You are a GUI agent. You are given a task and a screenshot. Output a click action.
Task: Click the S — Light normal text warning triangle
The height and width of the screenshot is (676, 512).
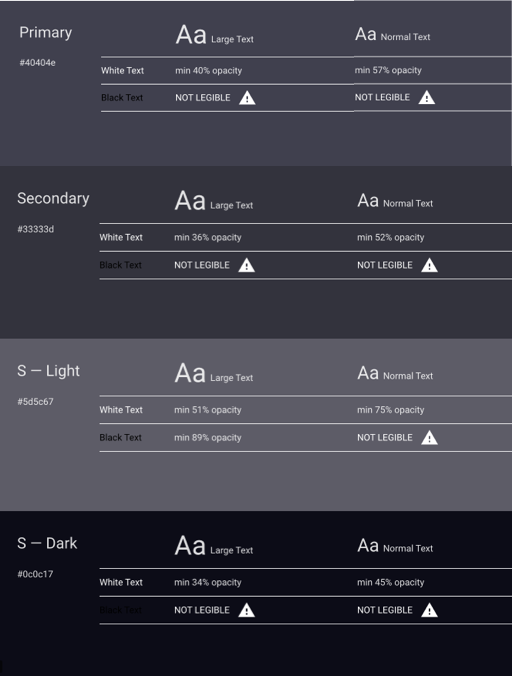tap(429, 438)
